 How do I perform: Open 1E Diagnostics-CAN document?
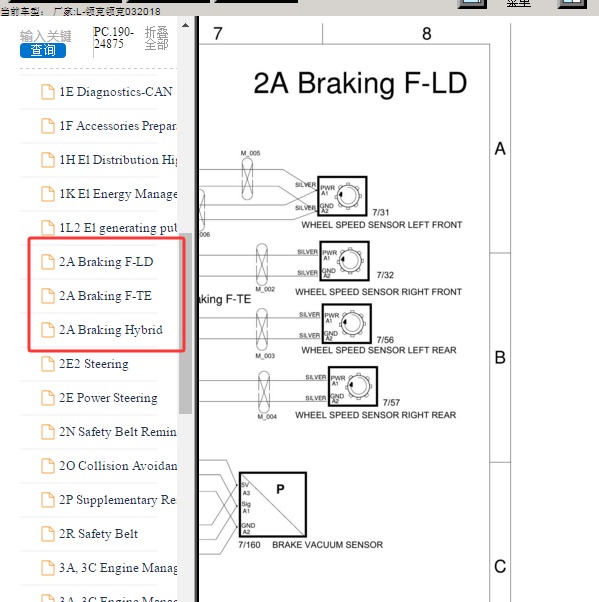pos(115,92)
